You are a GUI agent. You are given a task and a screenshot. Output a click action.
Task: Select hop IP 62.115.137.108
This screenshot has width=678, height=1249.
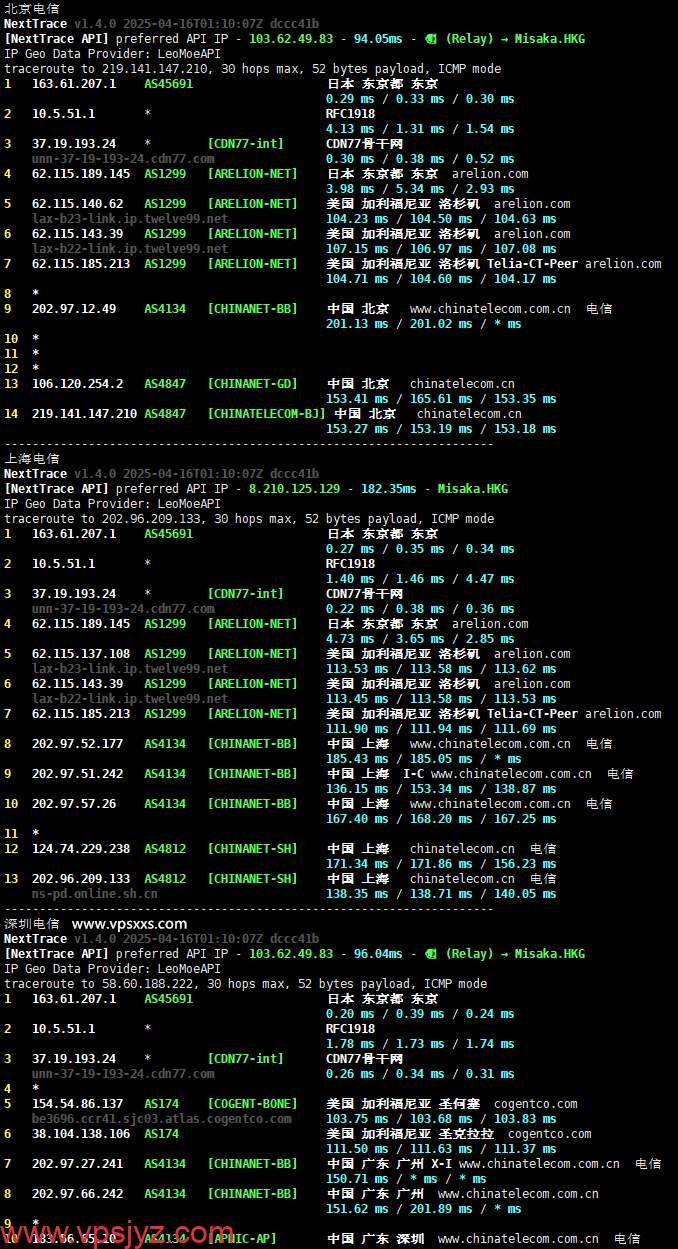pyautogui.click(x=81, y=653)
